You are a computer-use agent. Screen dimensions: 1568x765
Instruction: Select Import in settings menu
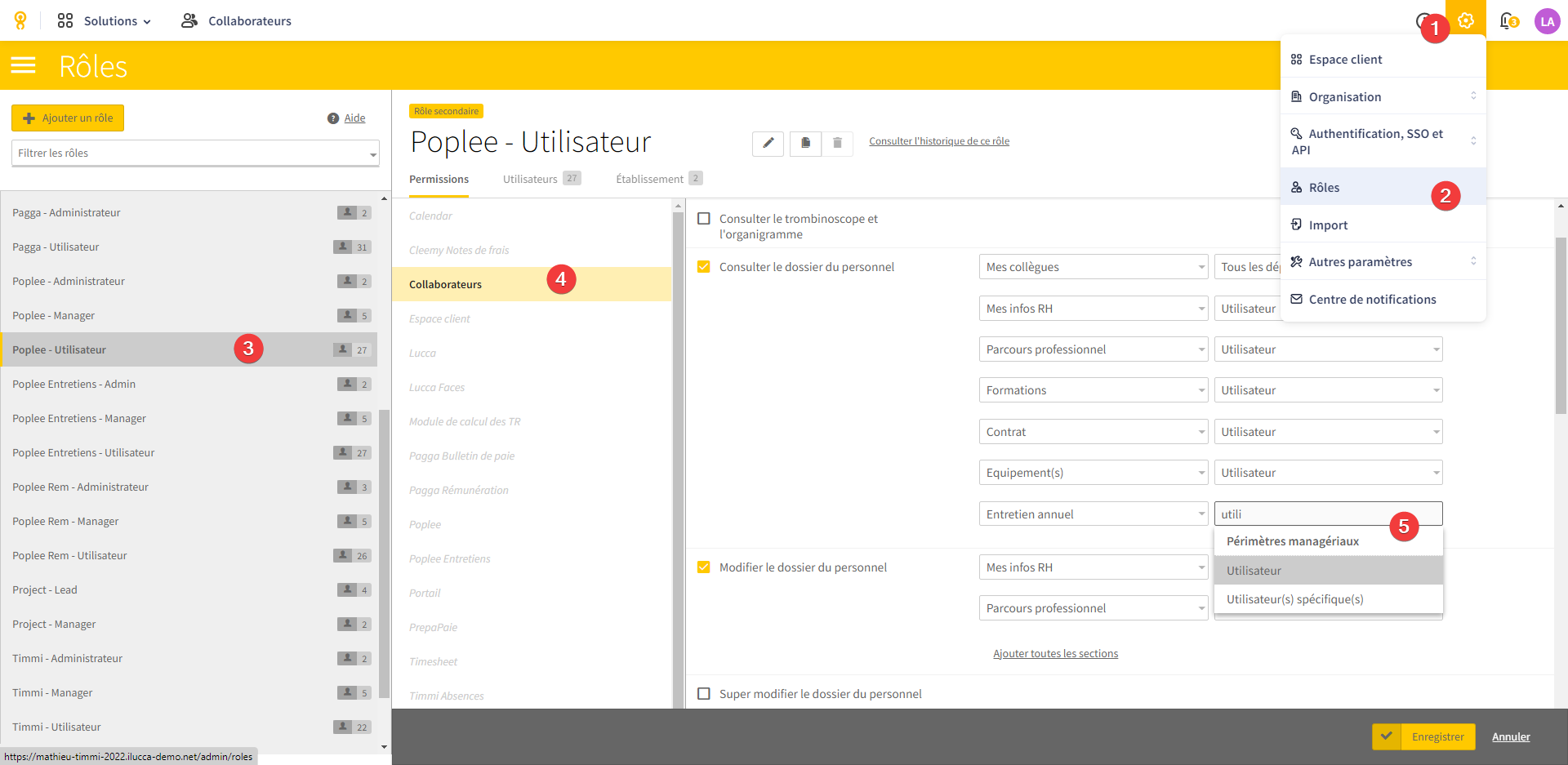1383,225
